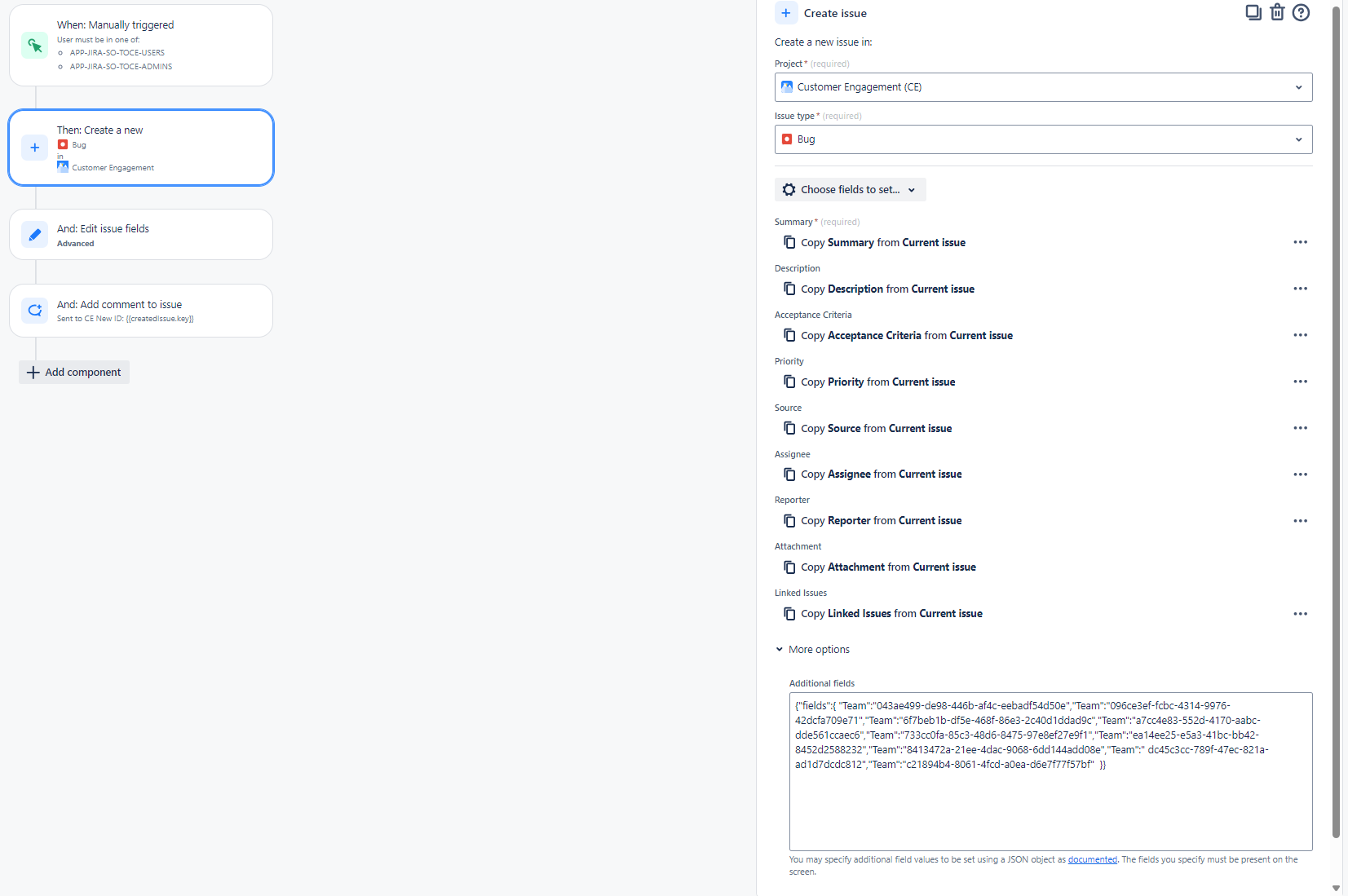Click Copy Source from Current issue text

click(876, 428)
